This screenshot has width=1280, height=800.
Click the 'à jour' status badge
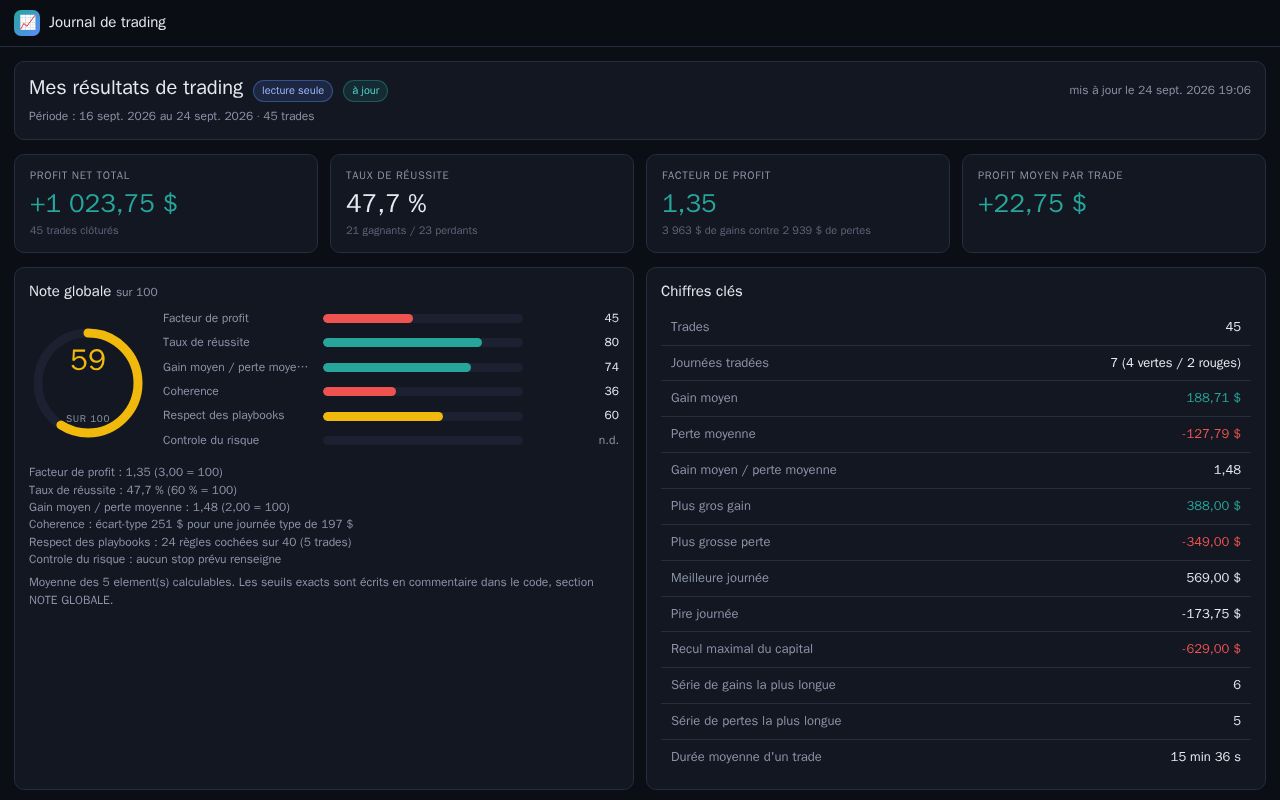pyautogui.click(x=365, y=91)
